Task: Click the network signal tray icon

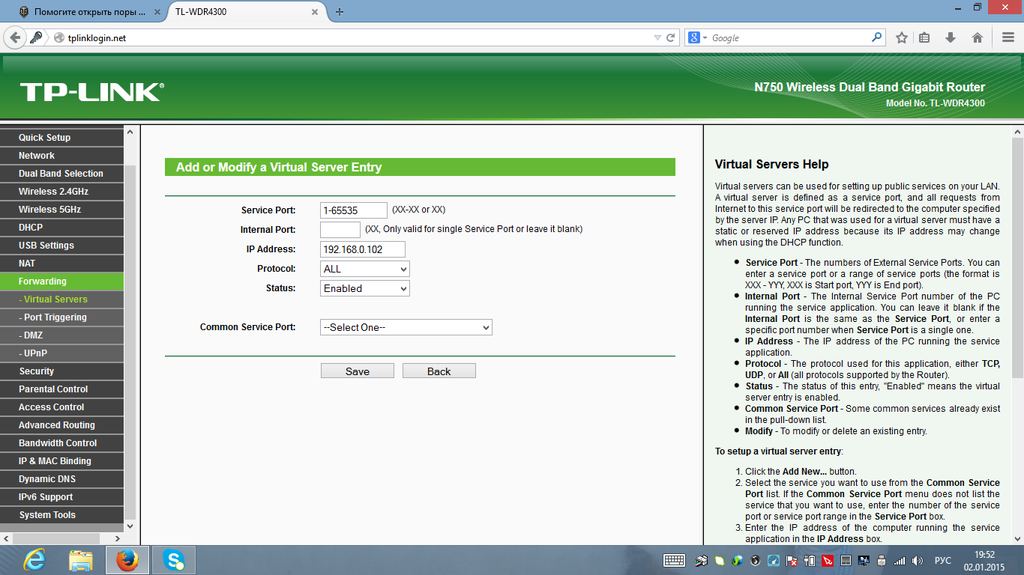Action: click(899, 561)
